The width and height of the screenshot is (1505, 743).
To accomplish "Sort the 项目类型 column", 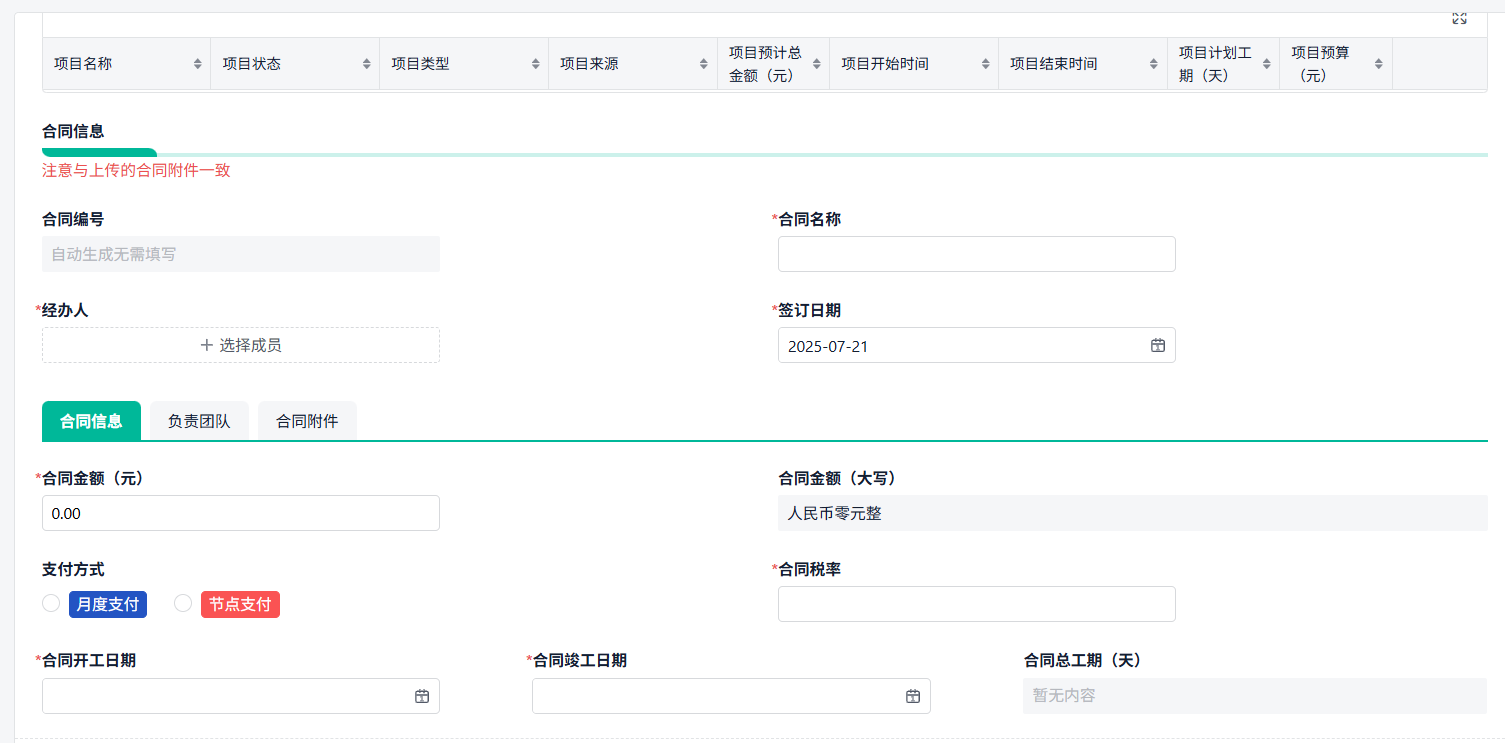I will pyautogui.click(x=534, y=62).
